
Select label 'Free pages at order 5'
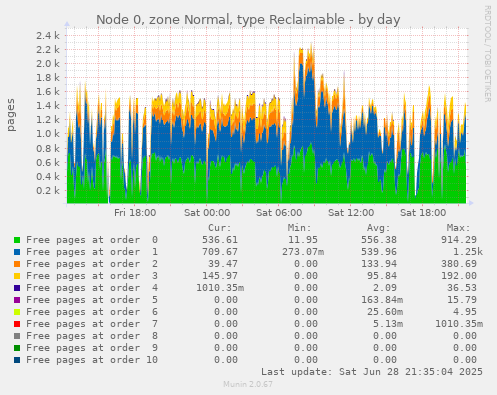click(92, 300)
